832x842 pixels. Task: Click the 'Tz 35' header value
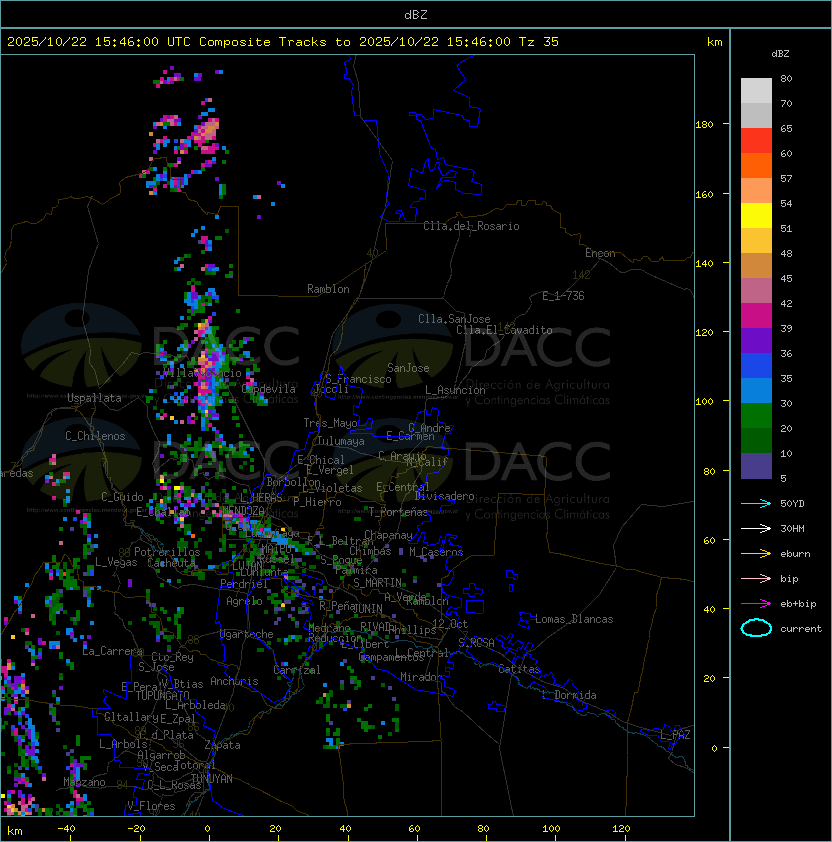539,42
